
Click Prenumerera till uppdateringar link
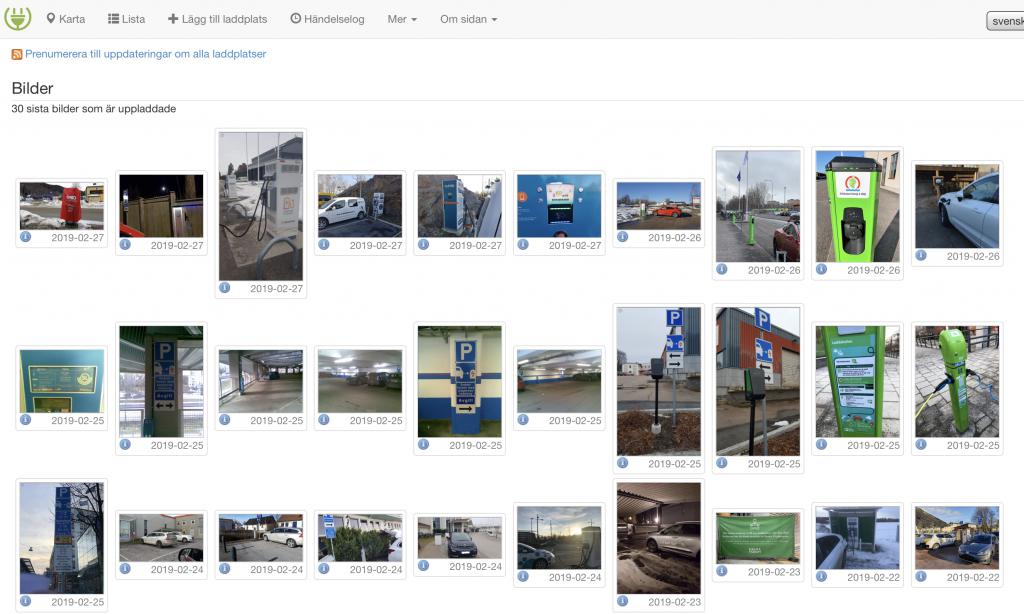145,54
